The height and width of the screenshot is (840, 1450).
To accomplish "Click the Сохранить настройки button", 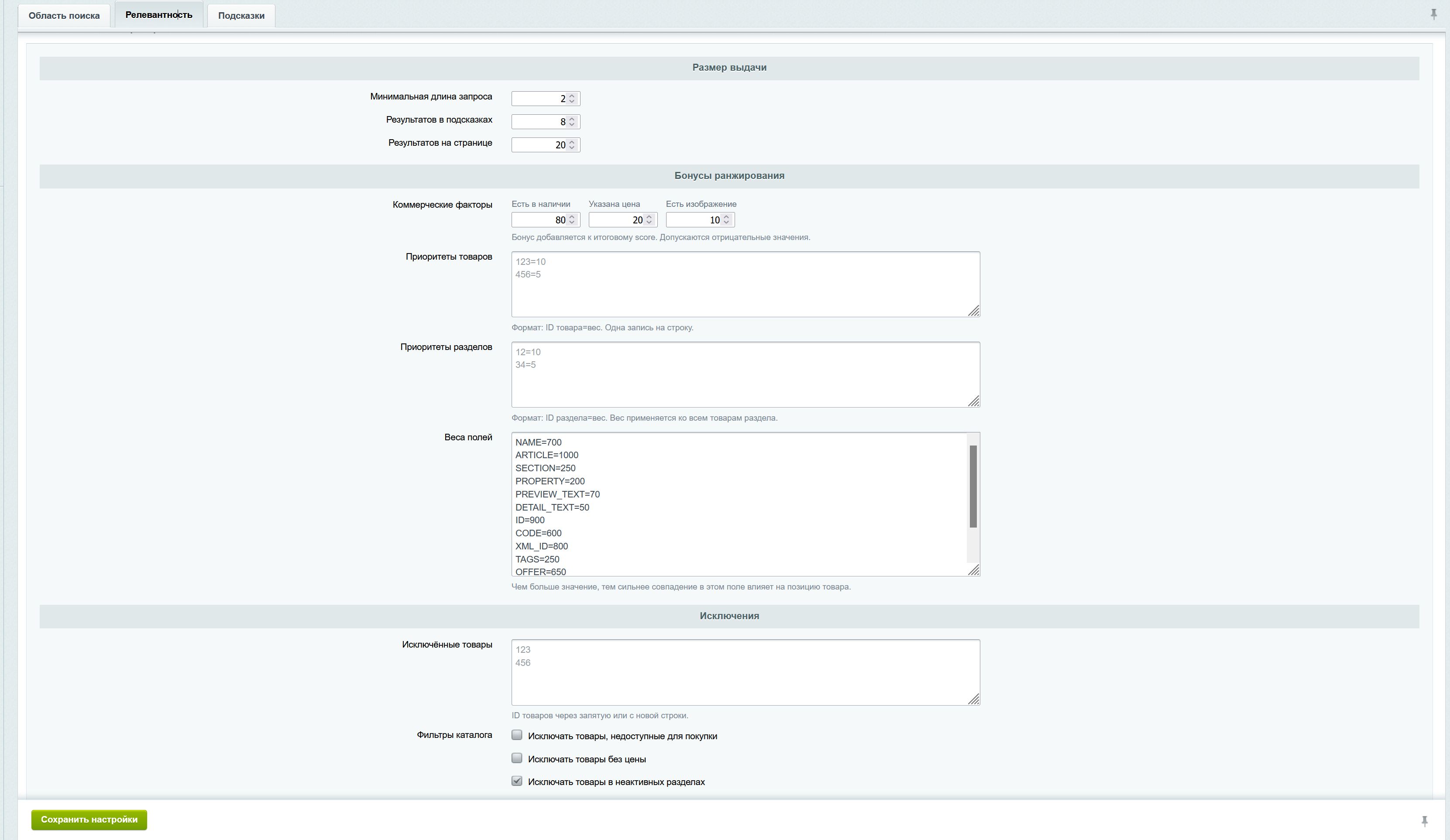I will [x=89, y=819].
